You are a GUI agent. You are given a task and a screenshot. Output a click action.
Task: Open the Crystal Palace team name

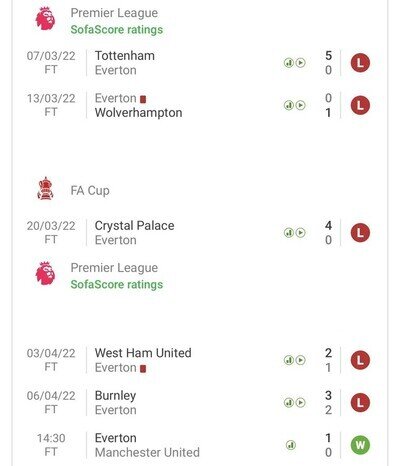pyautogui.click(x=134, y=226)
